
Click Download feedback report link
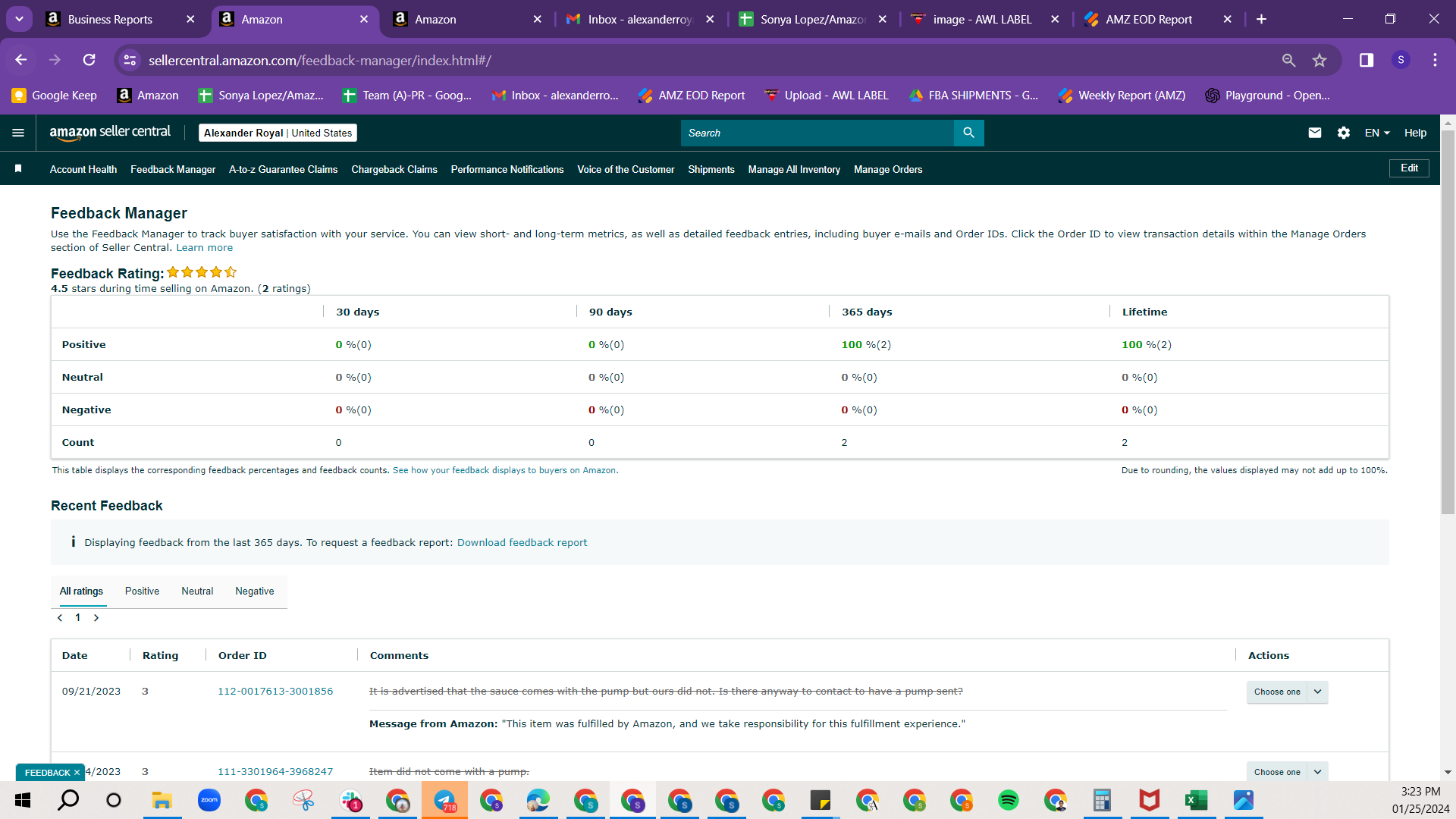522,543
